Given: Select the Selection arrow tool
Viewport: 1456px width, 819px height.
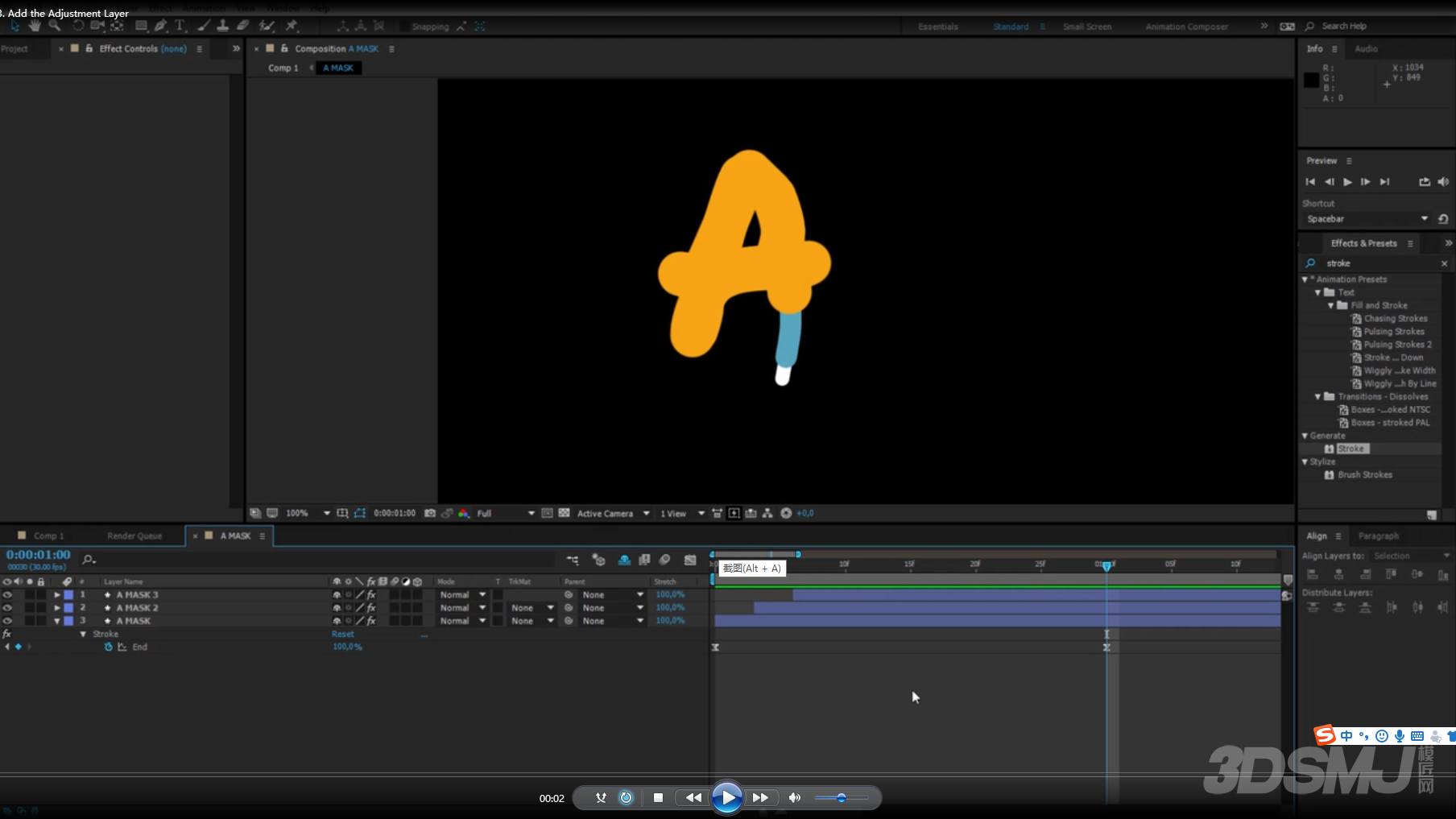Looking at the screenshot, I should (x=15, y=26).
